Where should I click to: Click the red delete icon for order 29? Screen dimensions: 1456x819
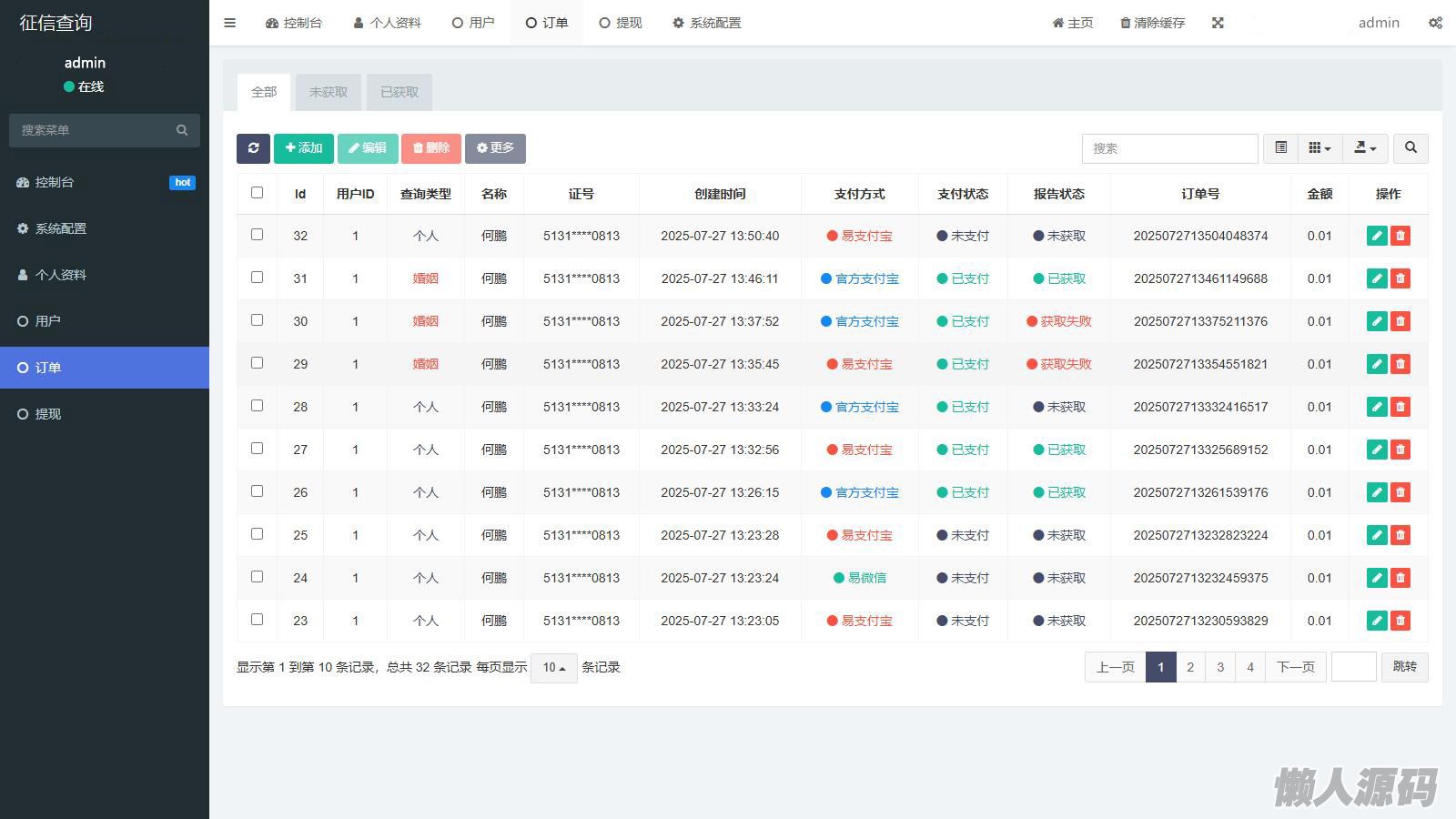1400,364
